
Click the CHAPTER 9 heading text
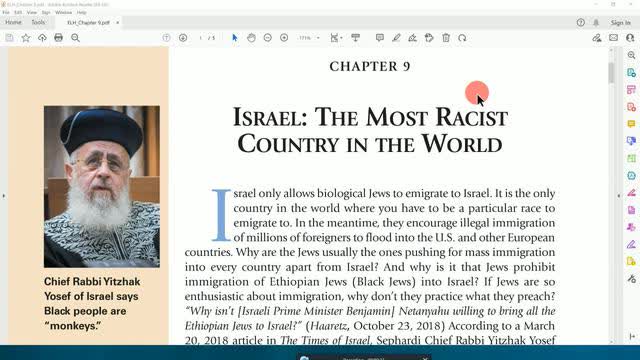pyautogui.click(x=370, y=66)
